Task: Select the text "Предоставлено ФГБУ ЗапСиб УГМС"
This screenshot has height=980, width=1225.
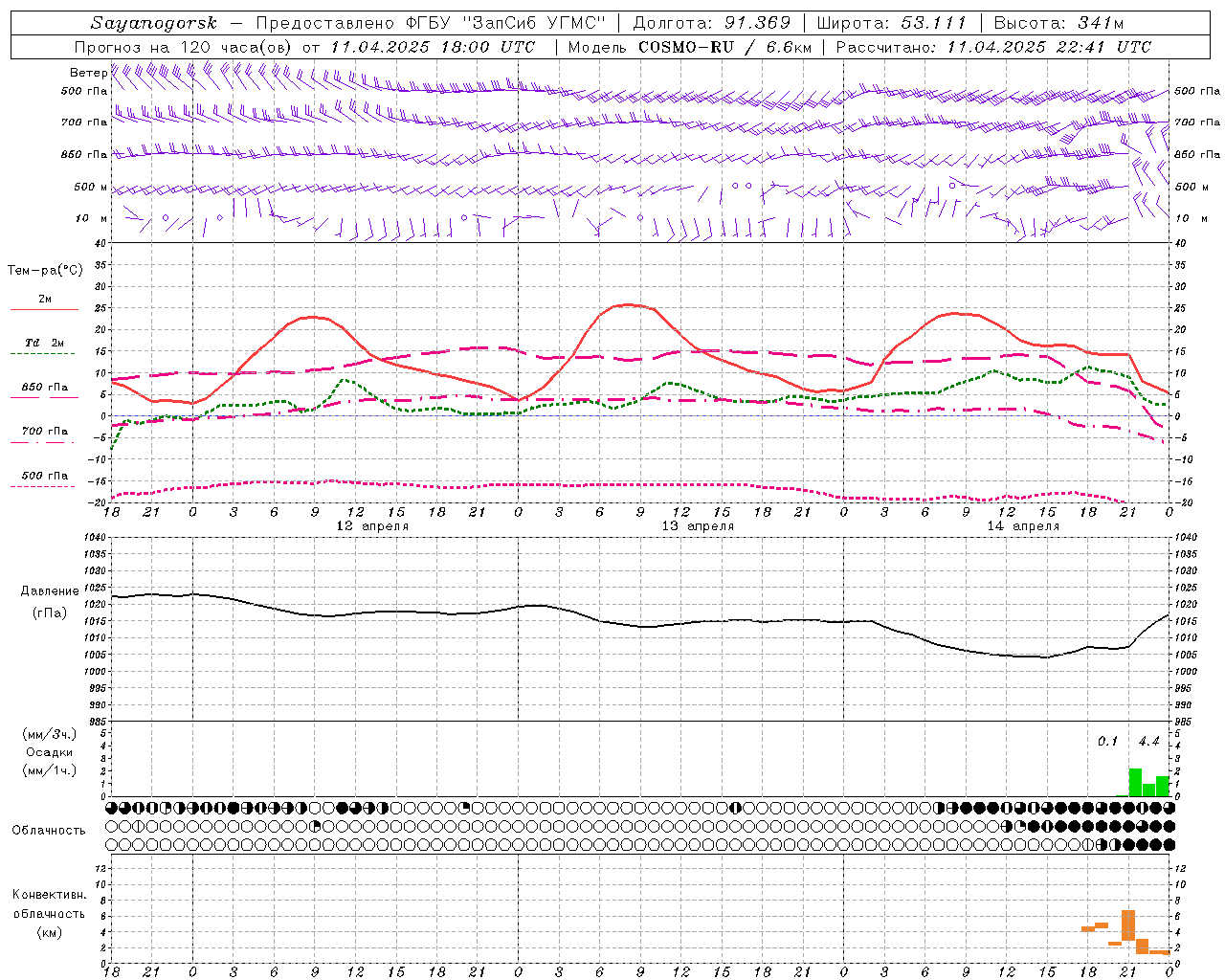Action: coord(432,23)
